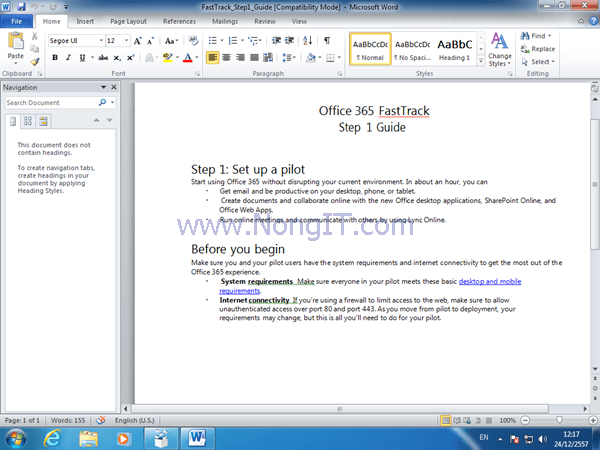Browse headings tab in Navigation pane
Viewport: 600px width, 450px height.
point(13,121)
